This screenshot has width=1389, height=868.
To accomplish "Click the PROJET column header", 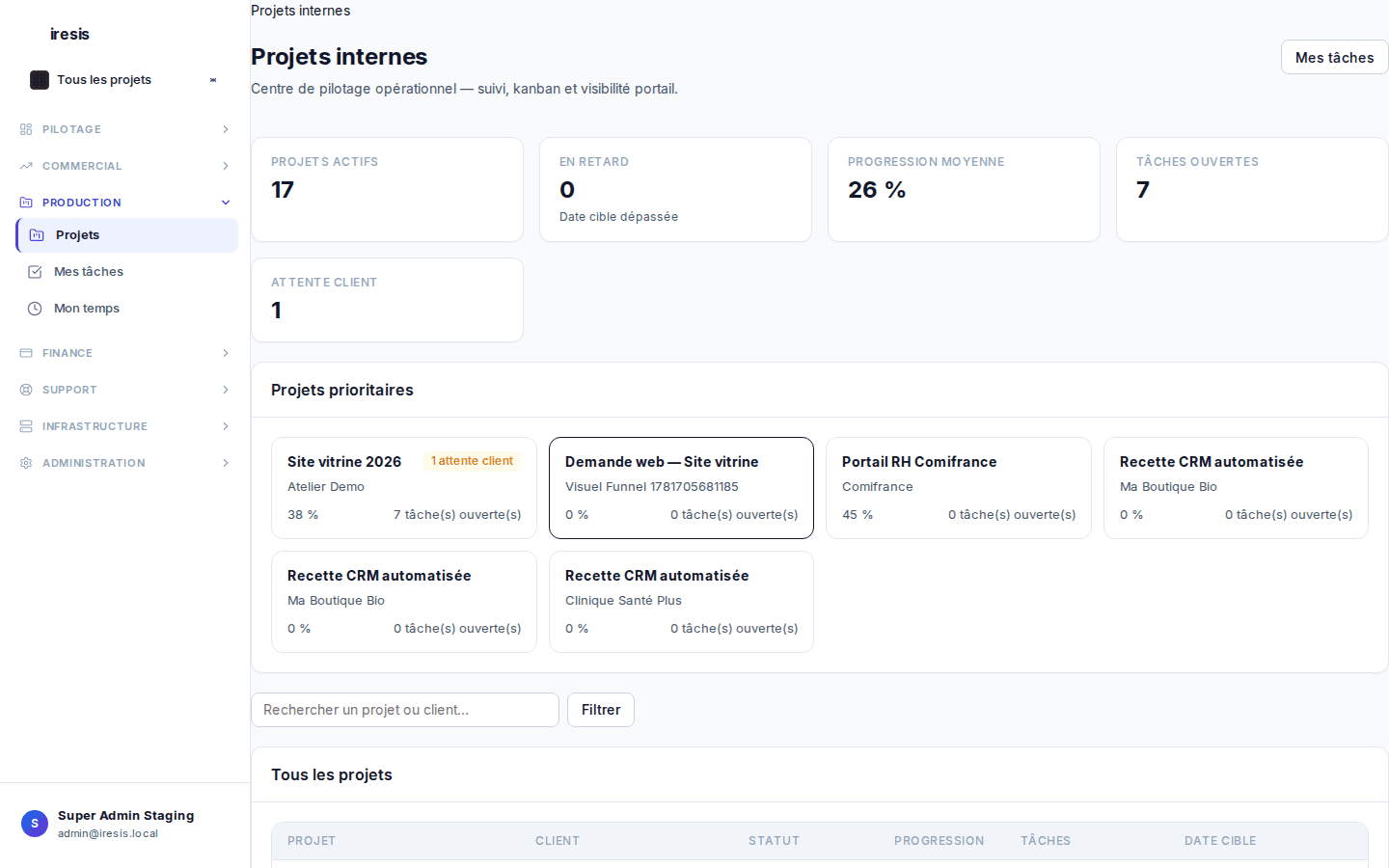I will point(312,841).
